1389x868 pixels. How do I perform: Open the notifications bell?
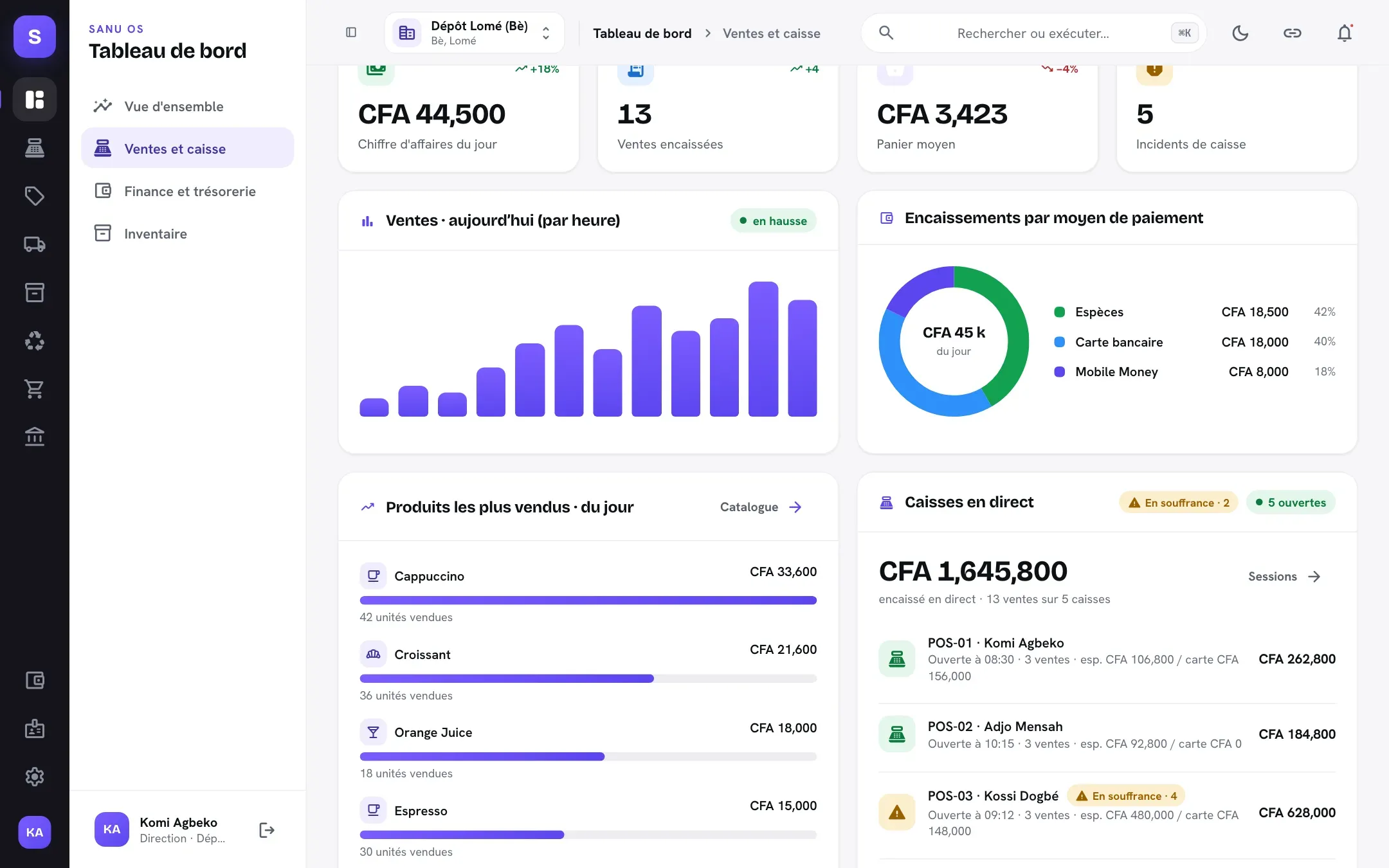pos(1345,33)
